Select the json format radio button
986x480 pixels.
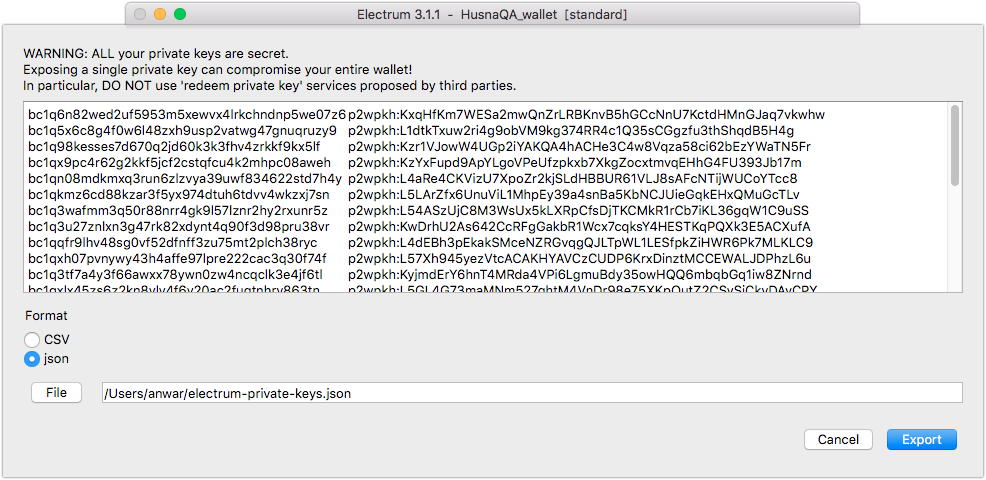click(x=32, y=359)
